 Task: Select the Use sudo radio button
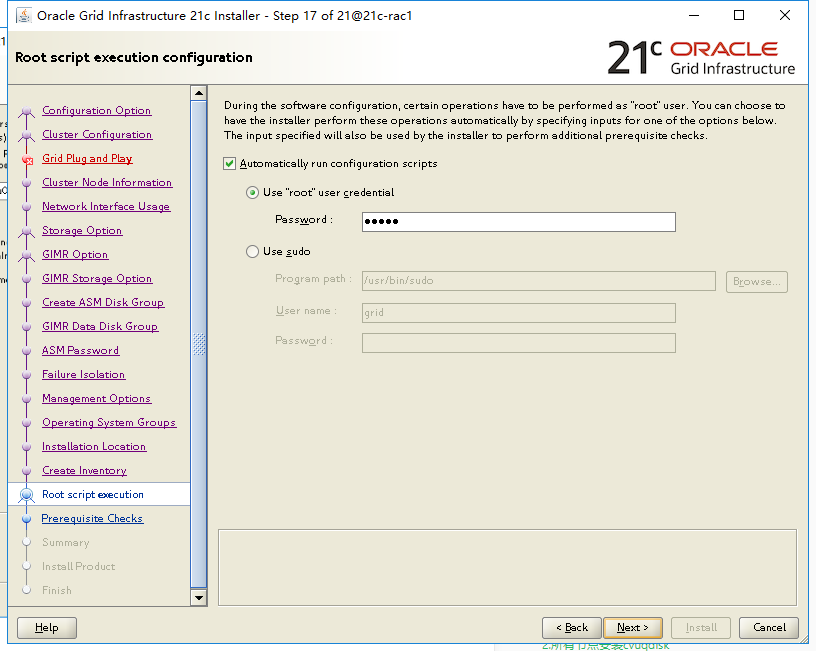click(252, 252)
